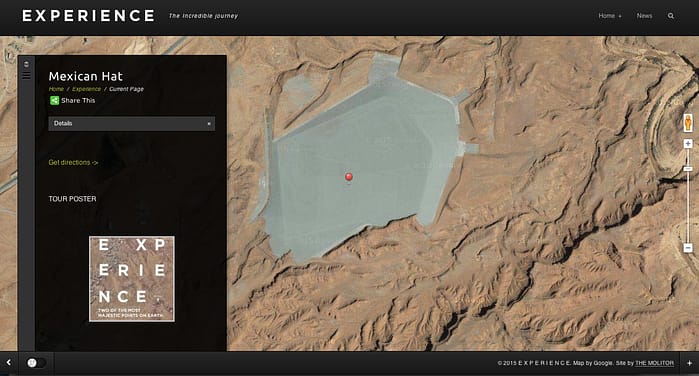Go to Home breadcrumb link
The width and height of the screenshot is (699, 376).
[56, 89]
